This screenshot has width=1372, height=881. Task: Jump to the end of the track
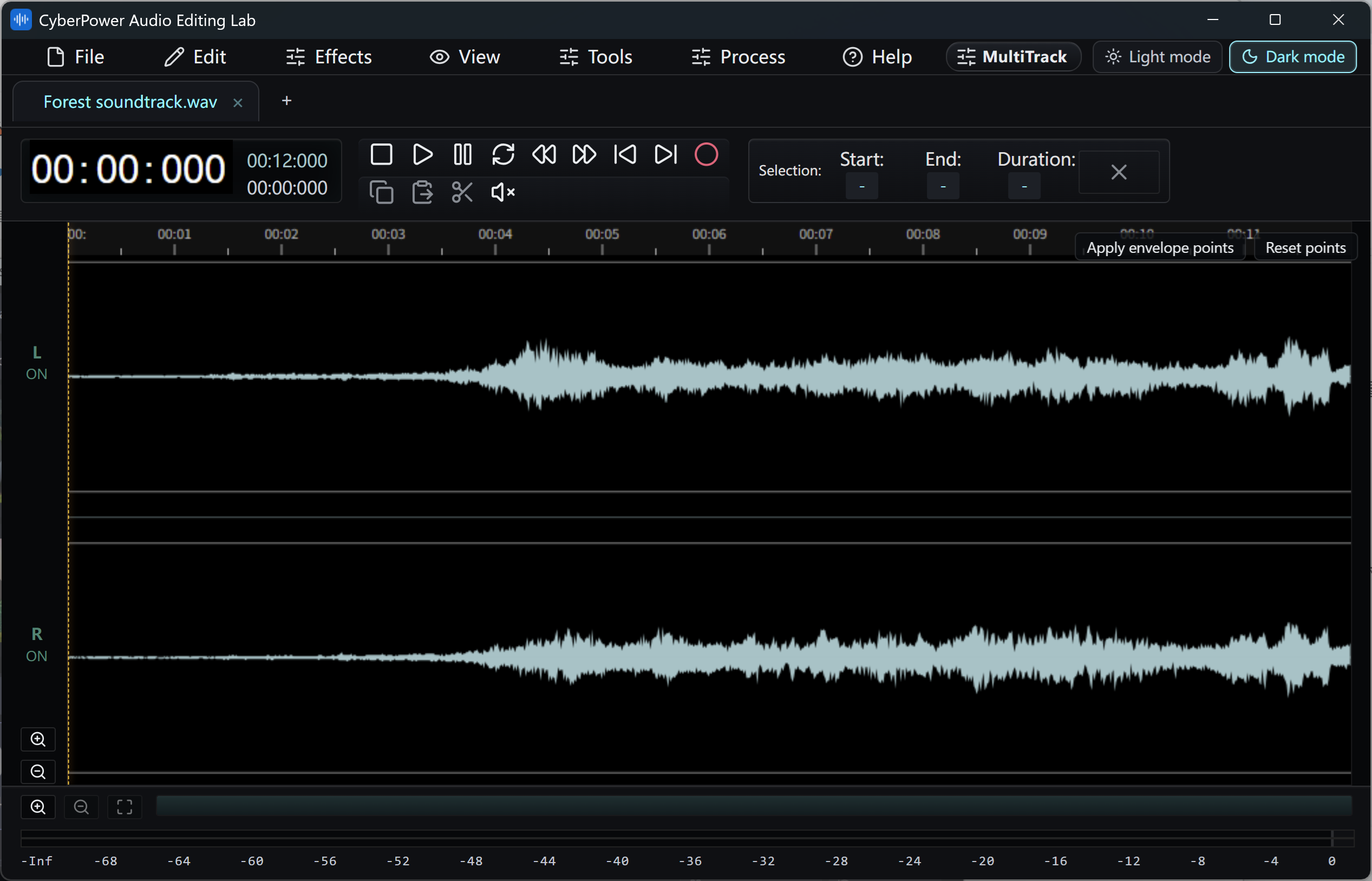(666, 154)
